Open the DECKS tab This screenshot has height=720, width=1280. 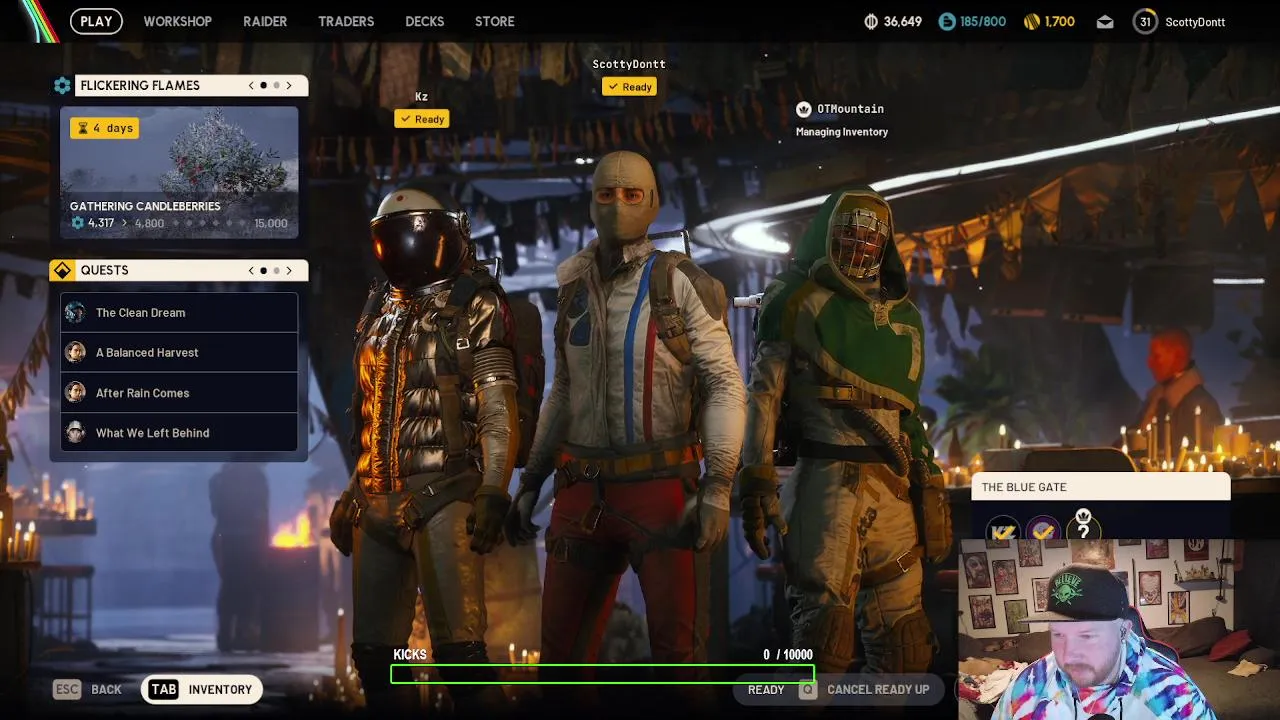[424, 21]
